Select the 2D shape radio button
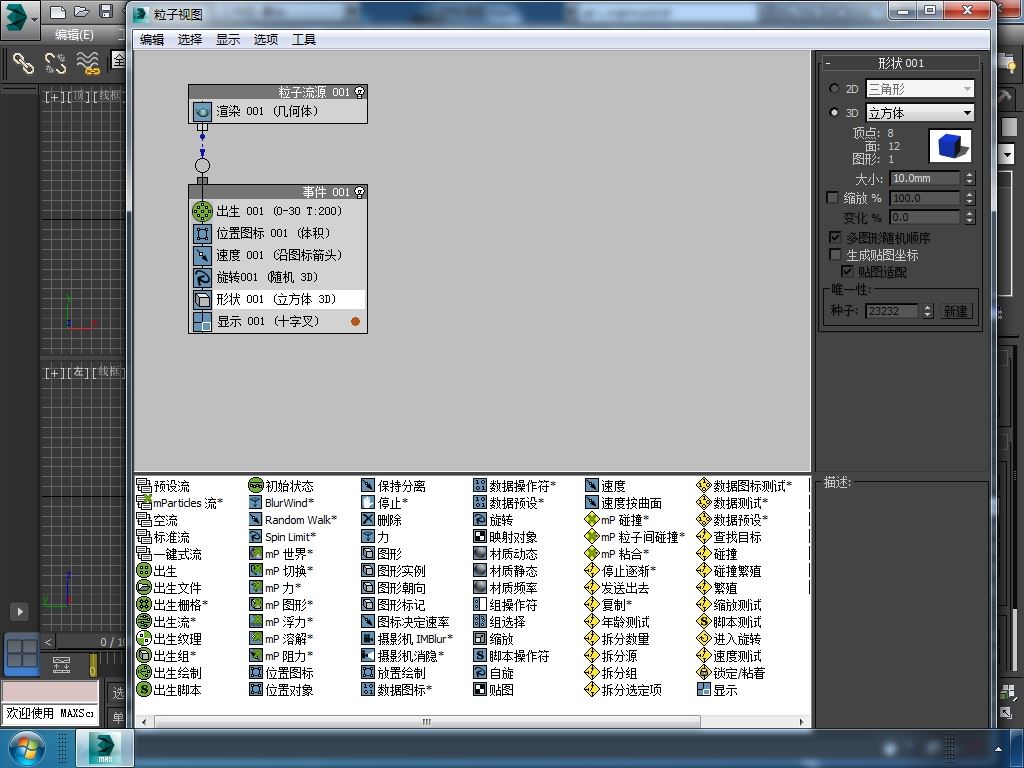The image size is (1024, 768). click(834, 88)
